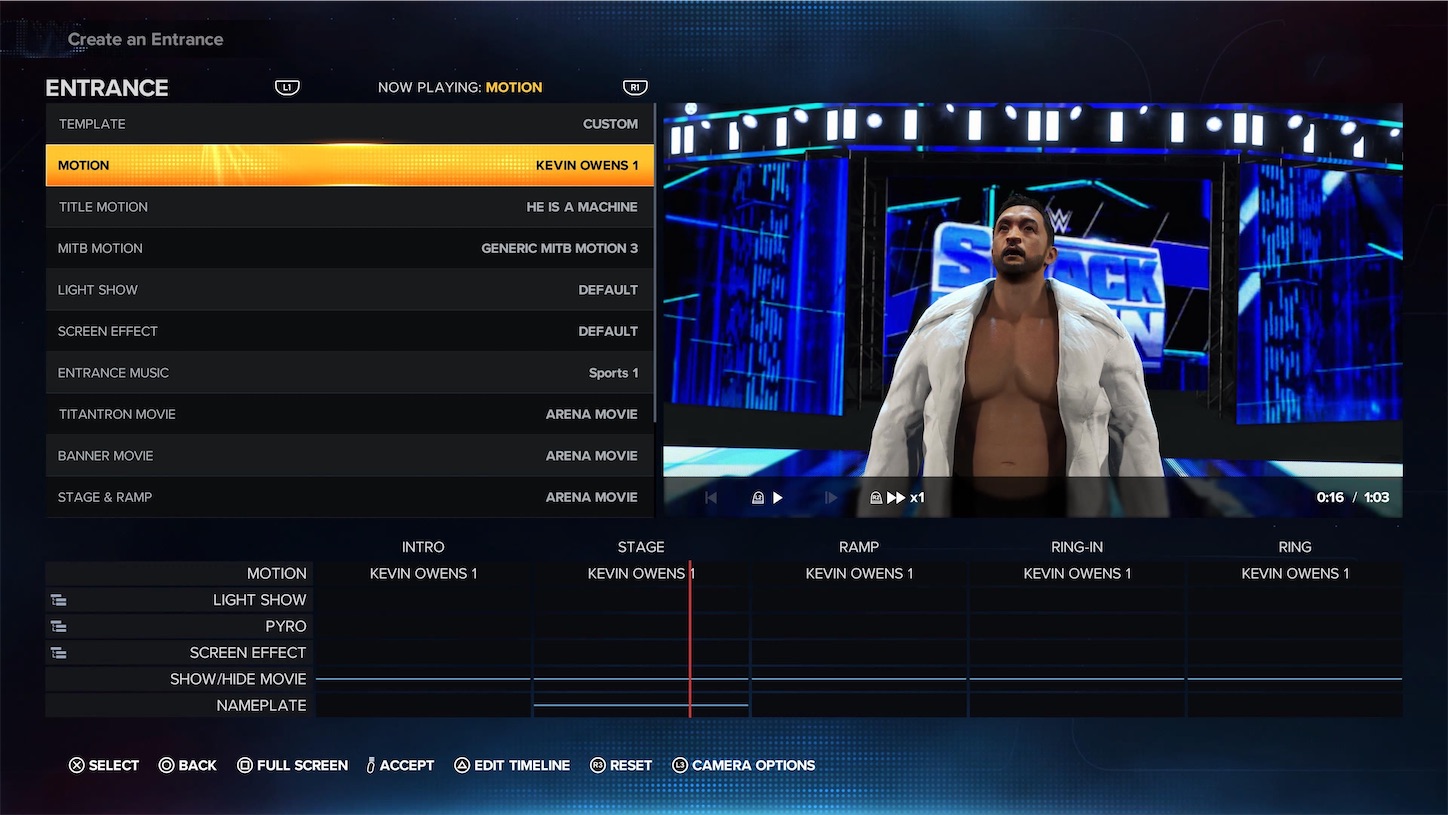Select Kevin Owens 1 motion under Intro

[424, 574]
